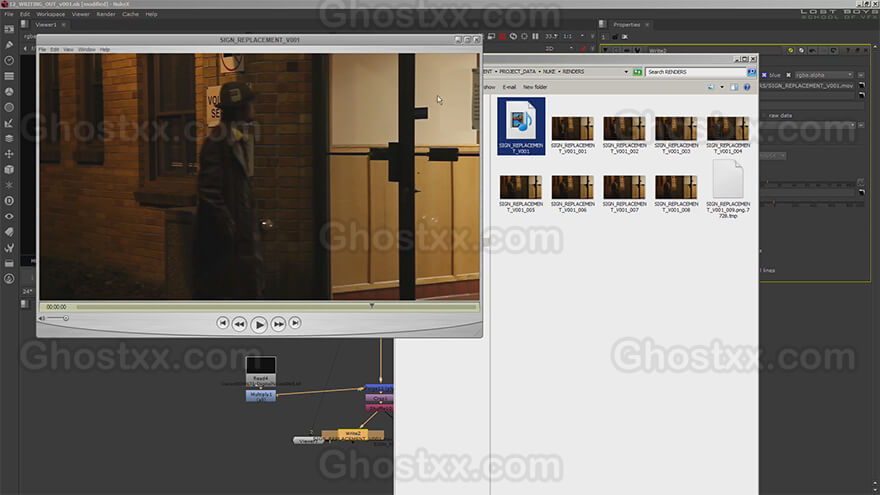This screenshot has width=880, height=495.
Task: Click the folder browse icon next to file path
Action: click(x=861, y=85)
